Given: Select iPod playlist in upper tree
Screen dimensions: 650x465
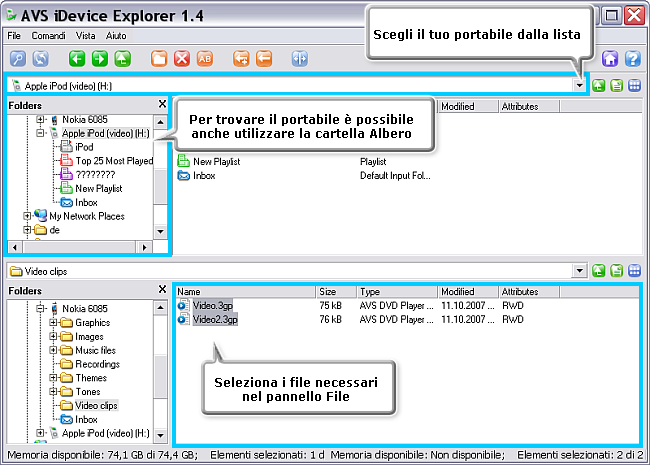Looking at the screenshot, I should click(x=84, y=147).
